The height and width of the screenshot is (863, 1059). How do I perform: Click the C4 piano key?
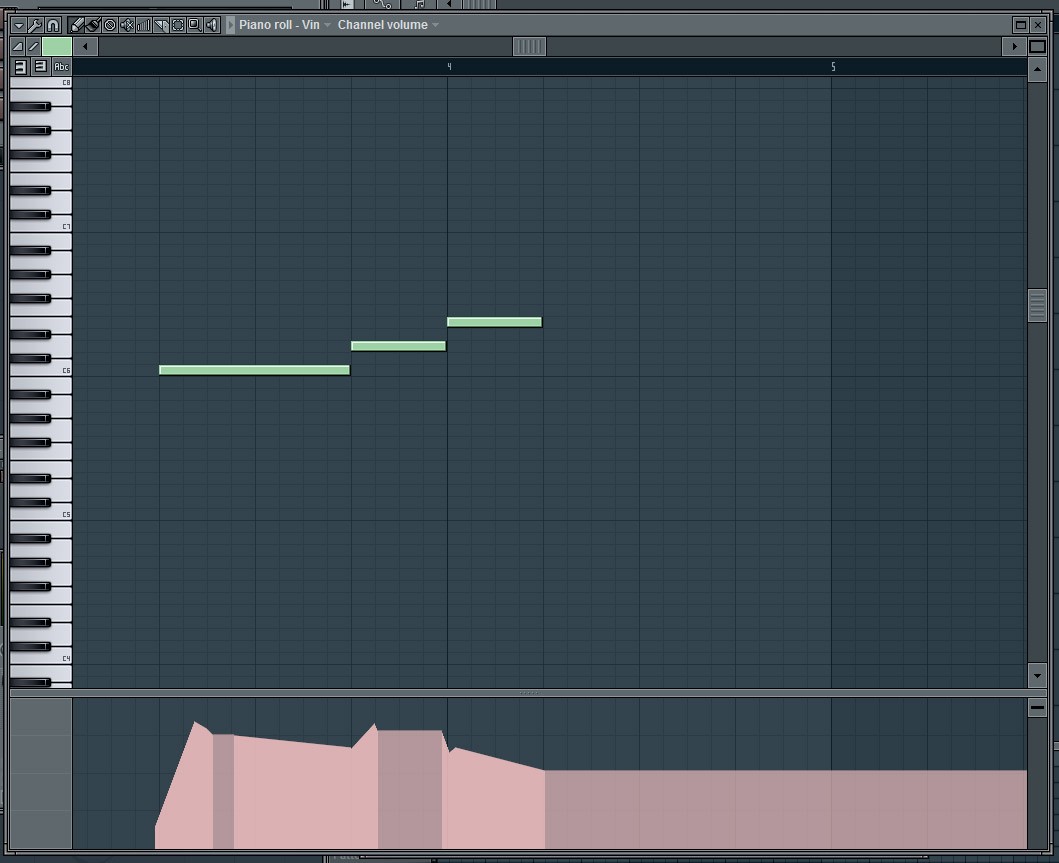point(41,657)
